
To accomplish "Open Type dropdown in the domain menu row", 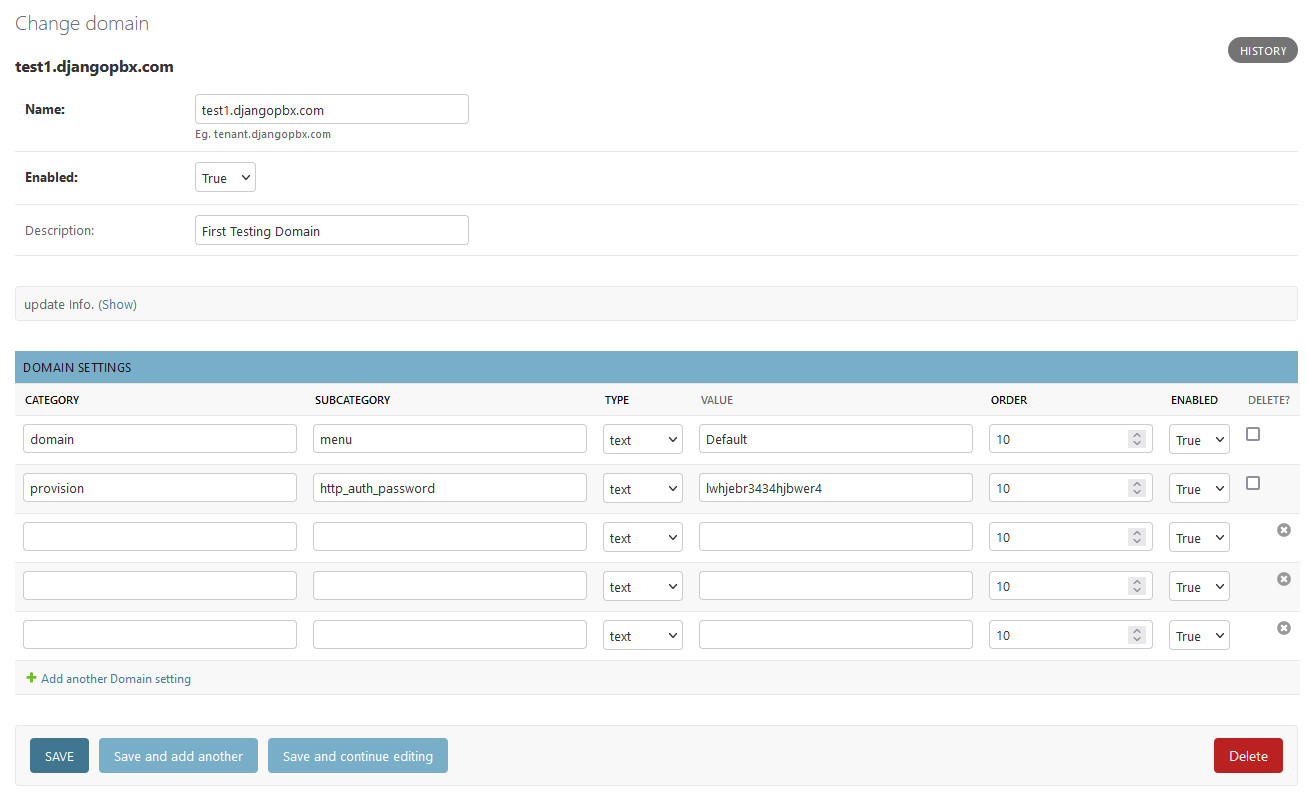I will point(642,439).
